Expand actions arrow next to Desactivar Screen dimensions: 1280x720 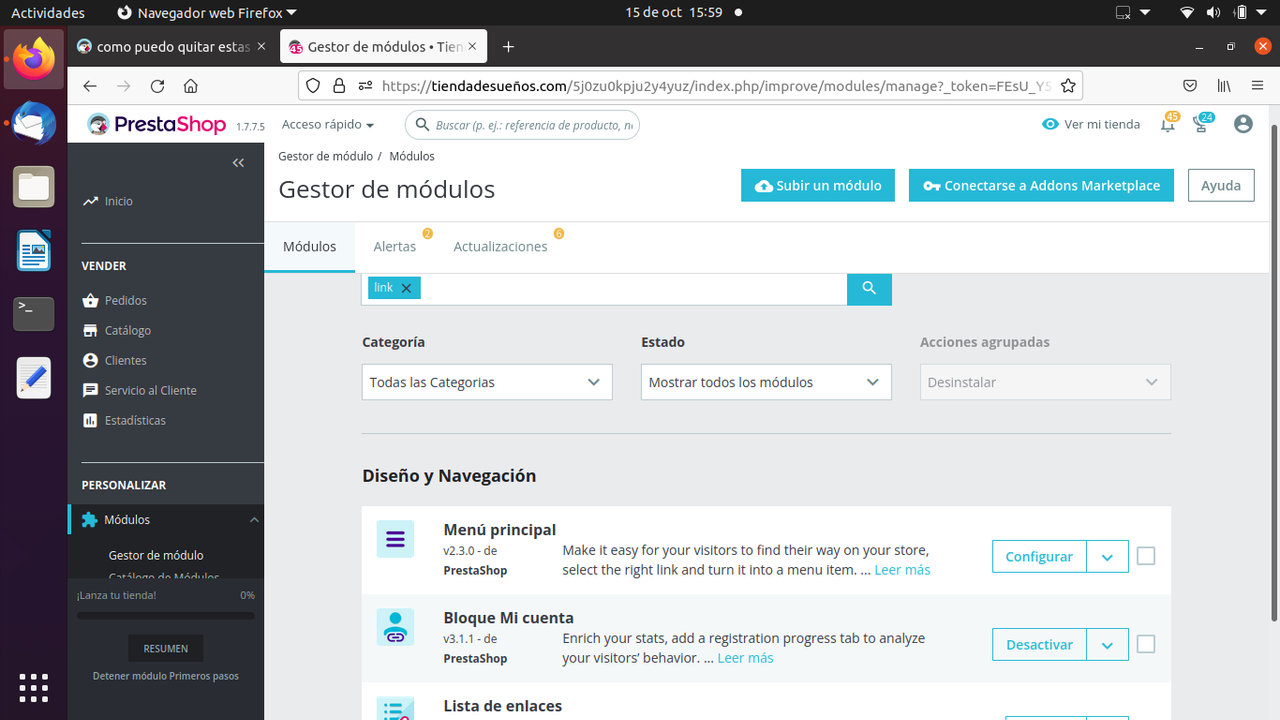pos(1107,645)
